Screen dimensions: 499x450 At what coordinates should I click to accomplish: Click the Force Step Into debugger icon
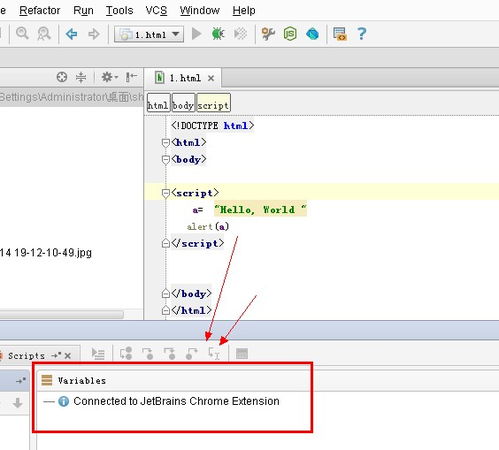(x=169, y=354)
